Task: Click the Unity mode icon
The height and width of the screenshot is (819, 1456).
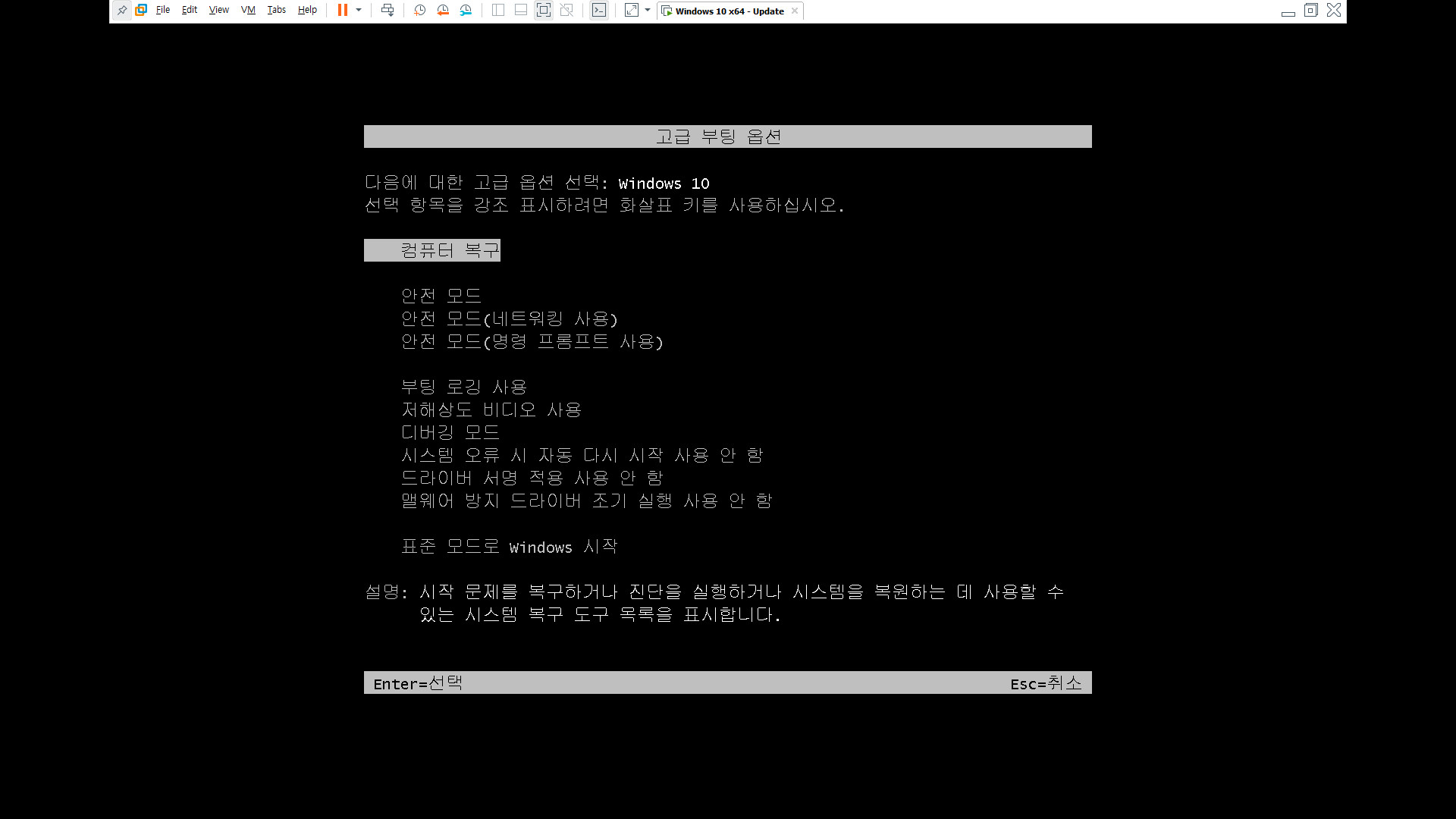Action: 566,11
